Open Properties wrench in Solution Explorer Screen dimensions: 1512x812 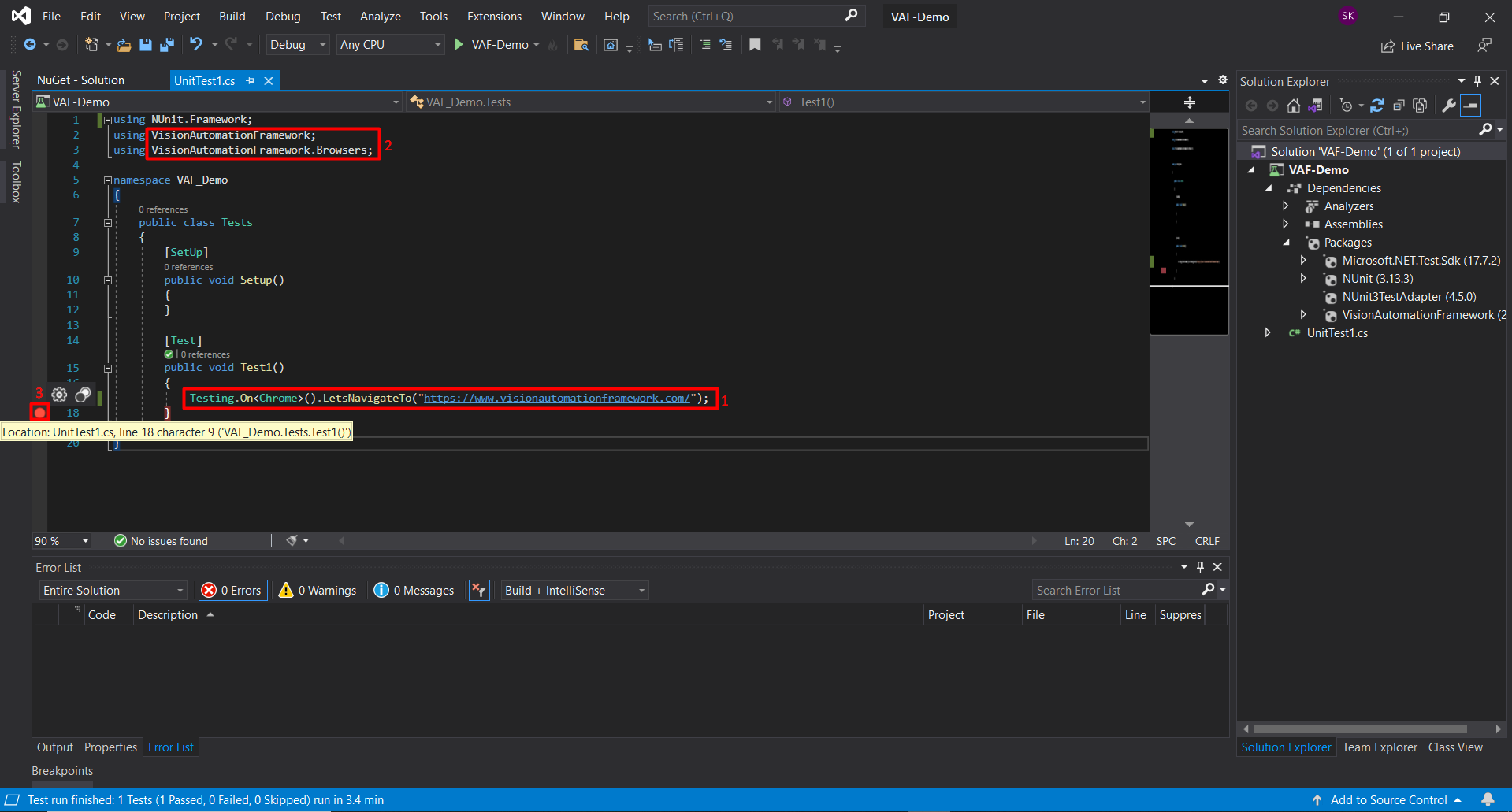pyautogui.click(x=1448, y=106)
